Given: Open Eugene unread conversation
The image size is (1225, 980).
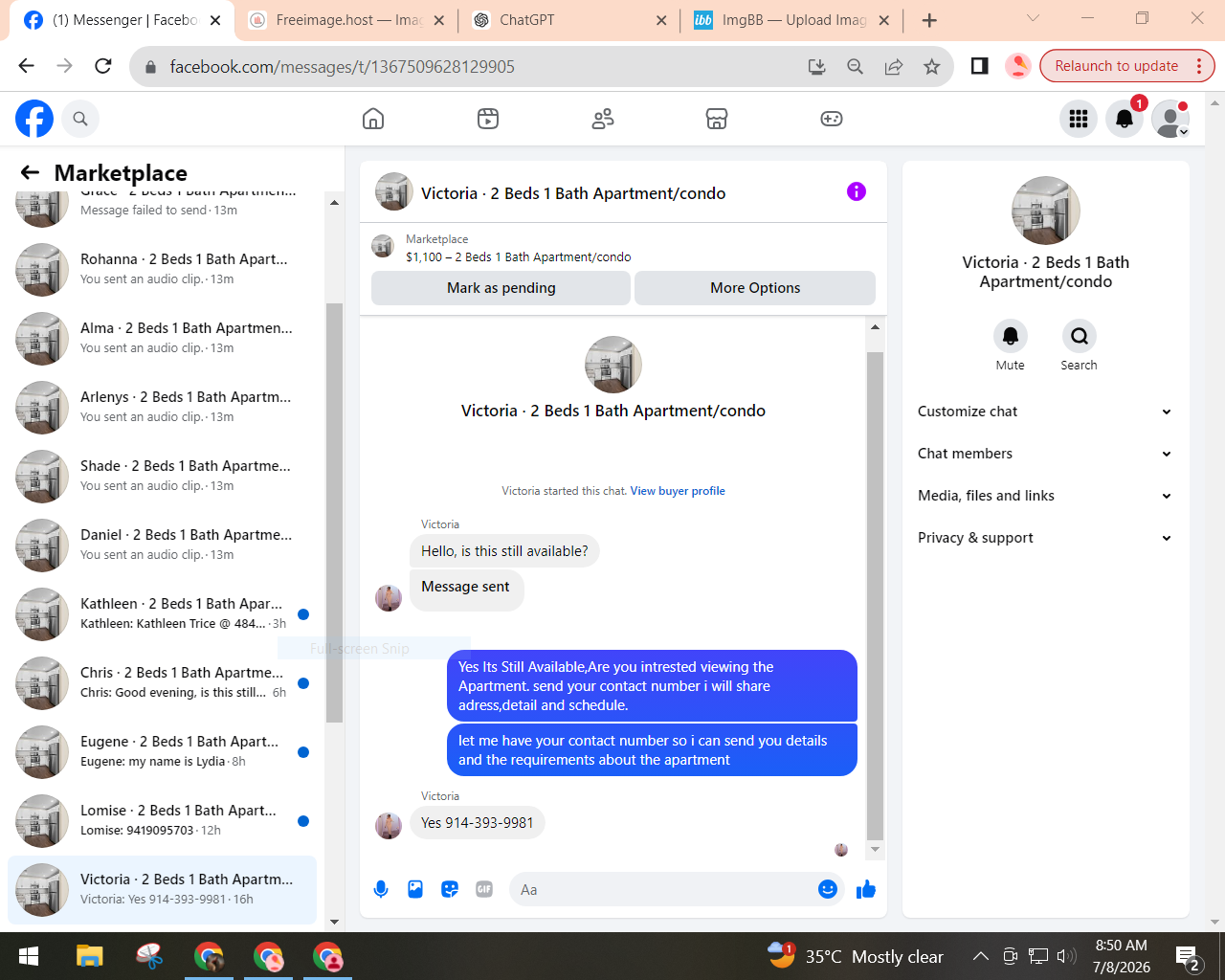Looking at the screenshot, I should point(163,752).
